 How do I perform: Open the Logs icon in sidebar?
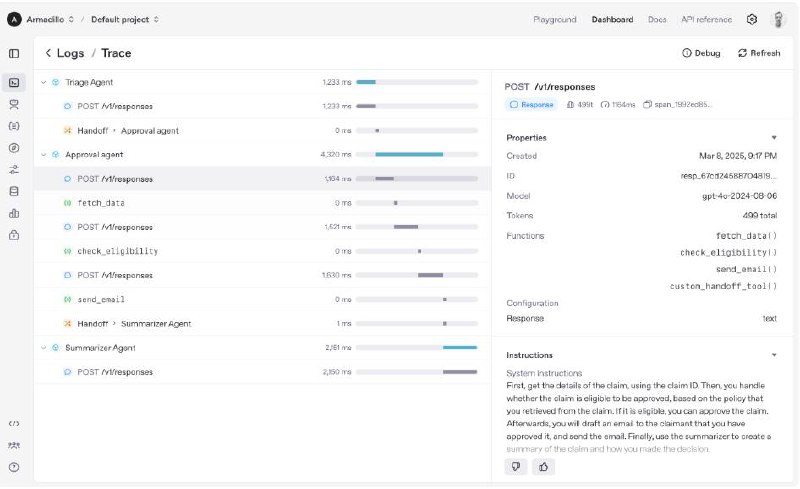14,83
